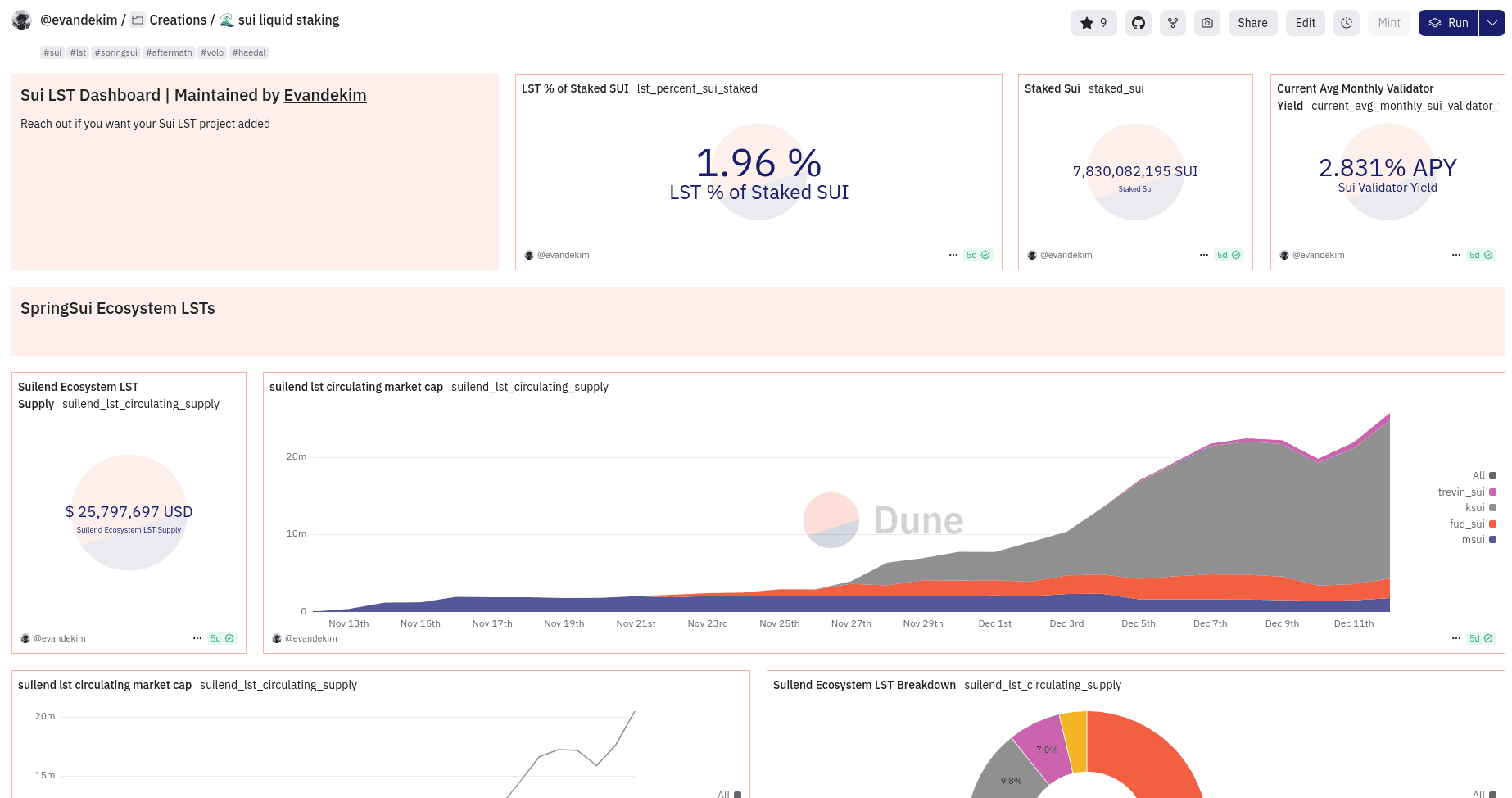
Task: Open three-dot menu on Suilend Ecosystem LST Supply card
Action: pyautogui.click(x=197, y=638)
